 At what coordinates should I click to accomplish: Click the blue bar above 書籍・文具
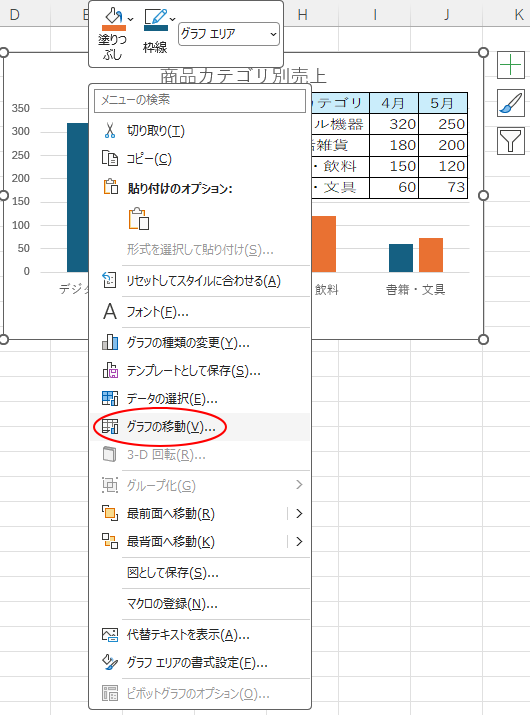tap(401, 258)
